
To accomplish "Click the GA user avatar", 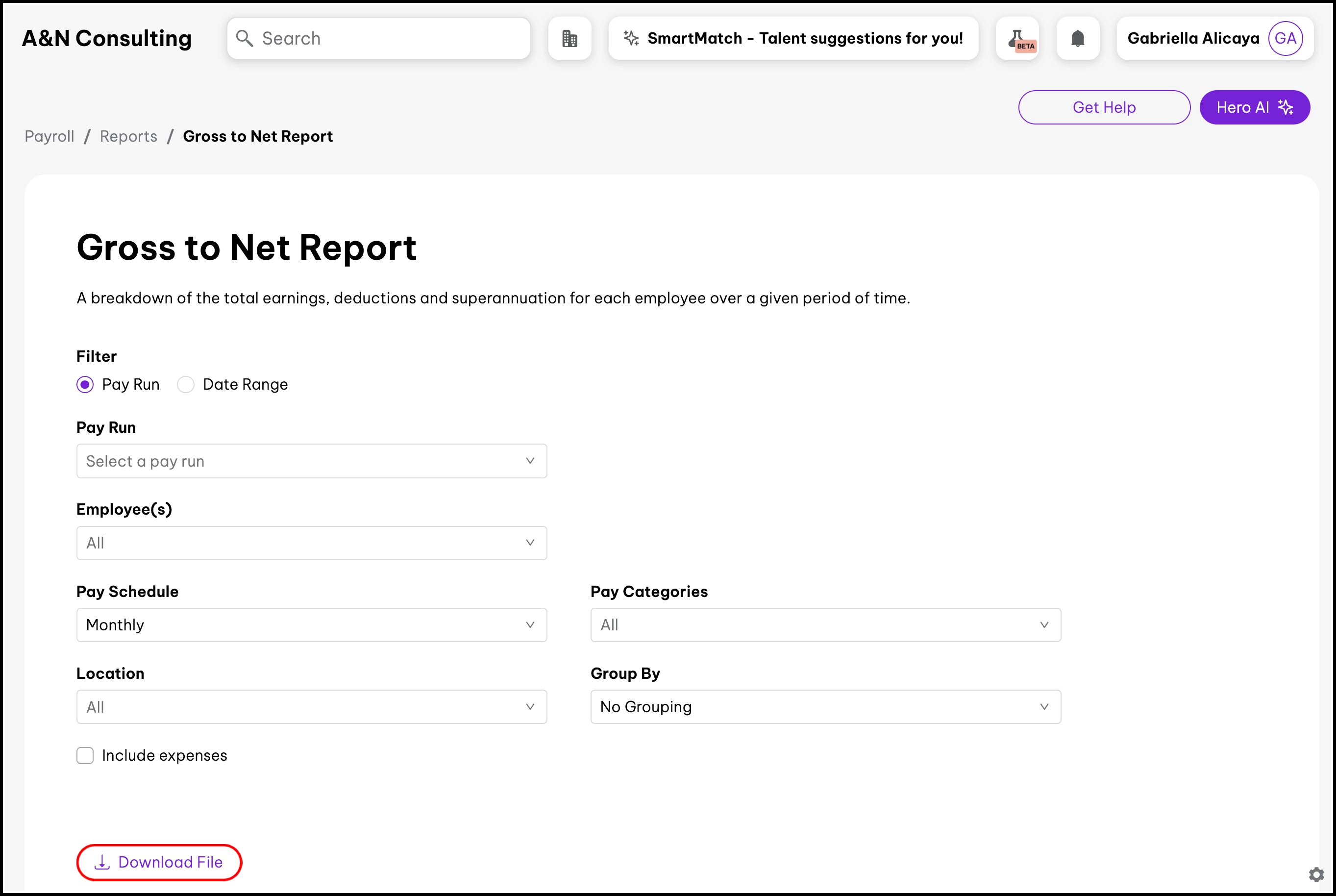I will coord(1285,38).
